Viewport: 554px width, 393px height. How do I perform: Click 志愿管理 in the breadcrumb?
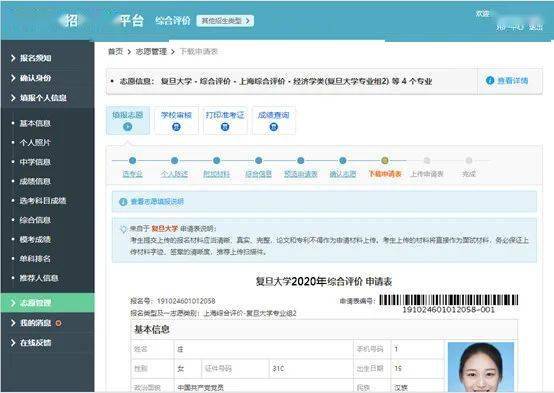click(x=151, y=52)
